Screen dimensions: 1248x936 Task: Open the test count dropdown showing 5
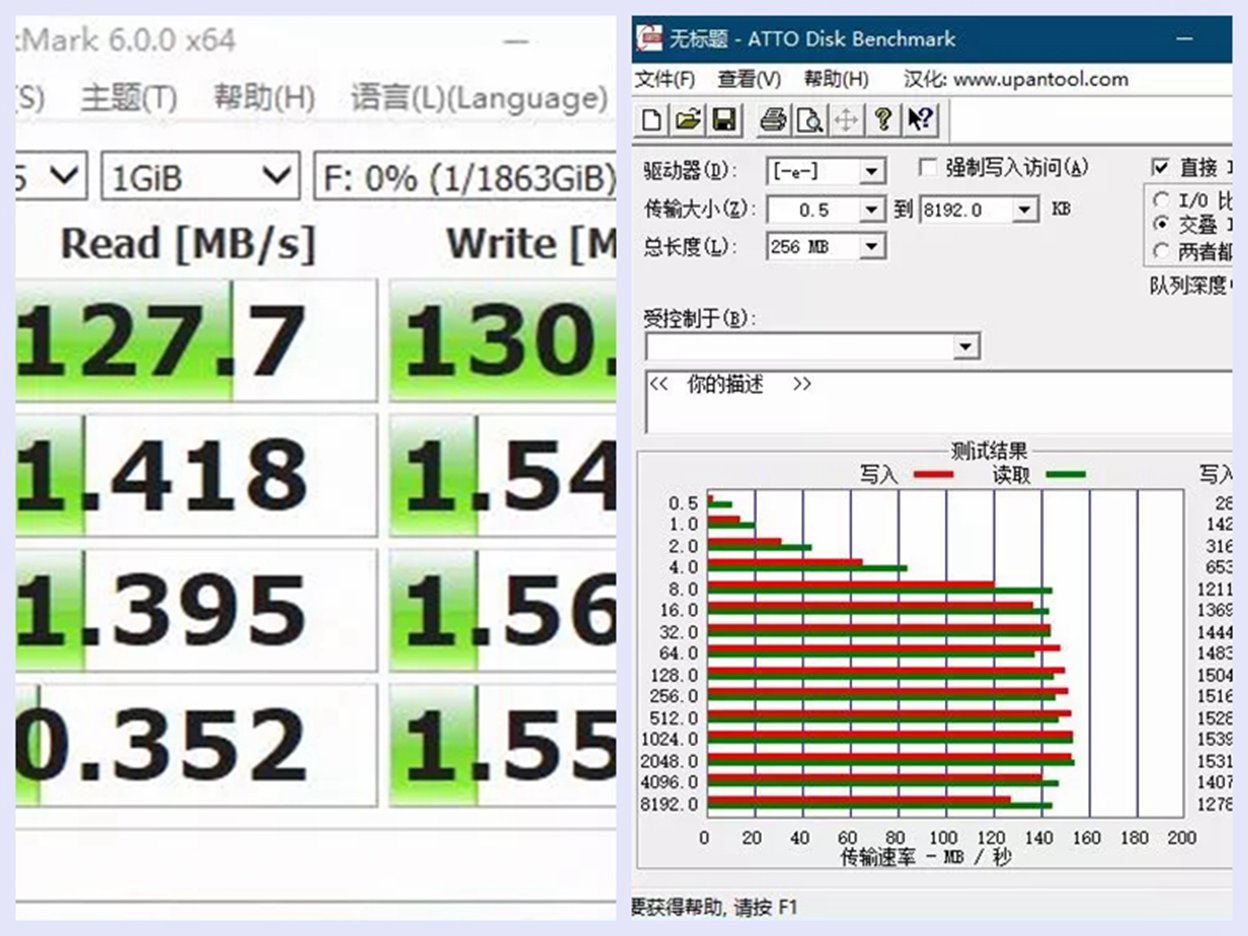pos(50,178)
